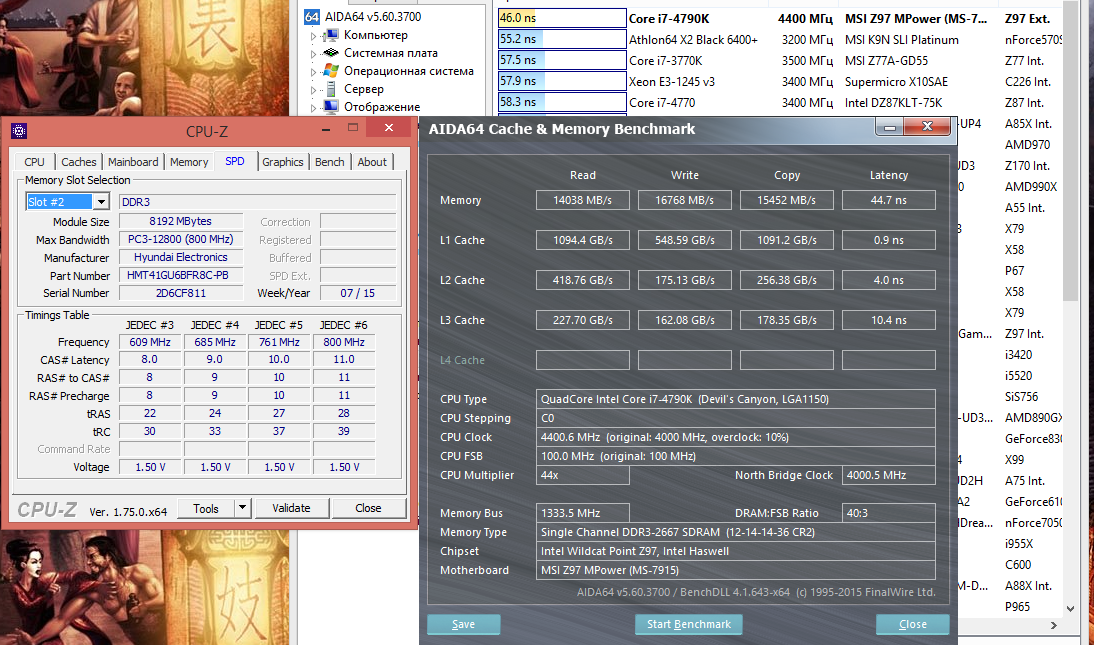Click the Manufacturer value Hyundai Electronics
This screenshot has height=645, width=1094.
coord(181,258)
